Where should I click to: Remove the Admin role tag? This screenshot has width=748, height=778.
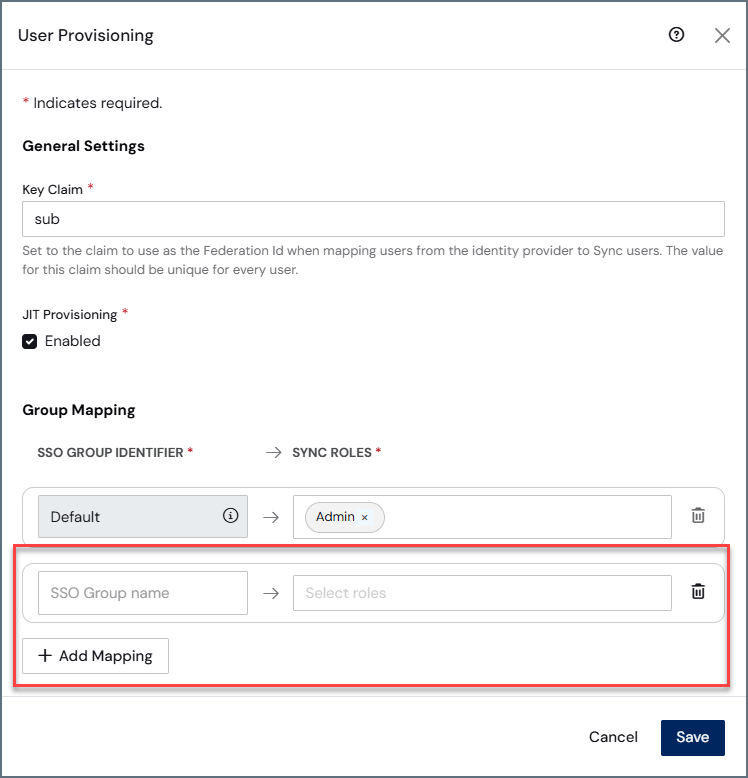click(365, 518)
